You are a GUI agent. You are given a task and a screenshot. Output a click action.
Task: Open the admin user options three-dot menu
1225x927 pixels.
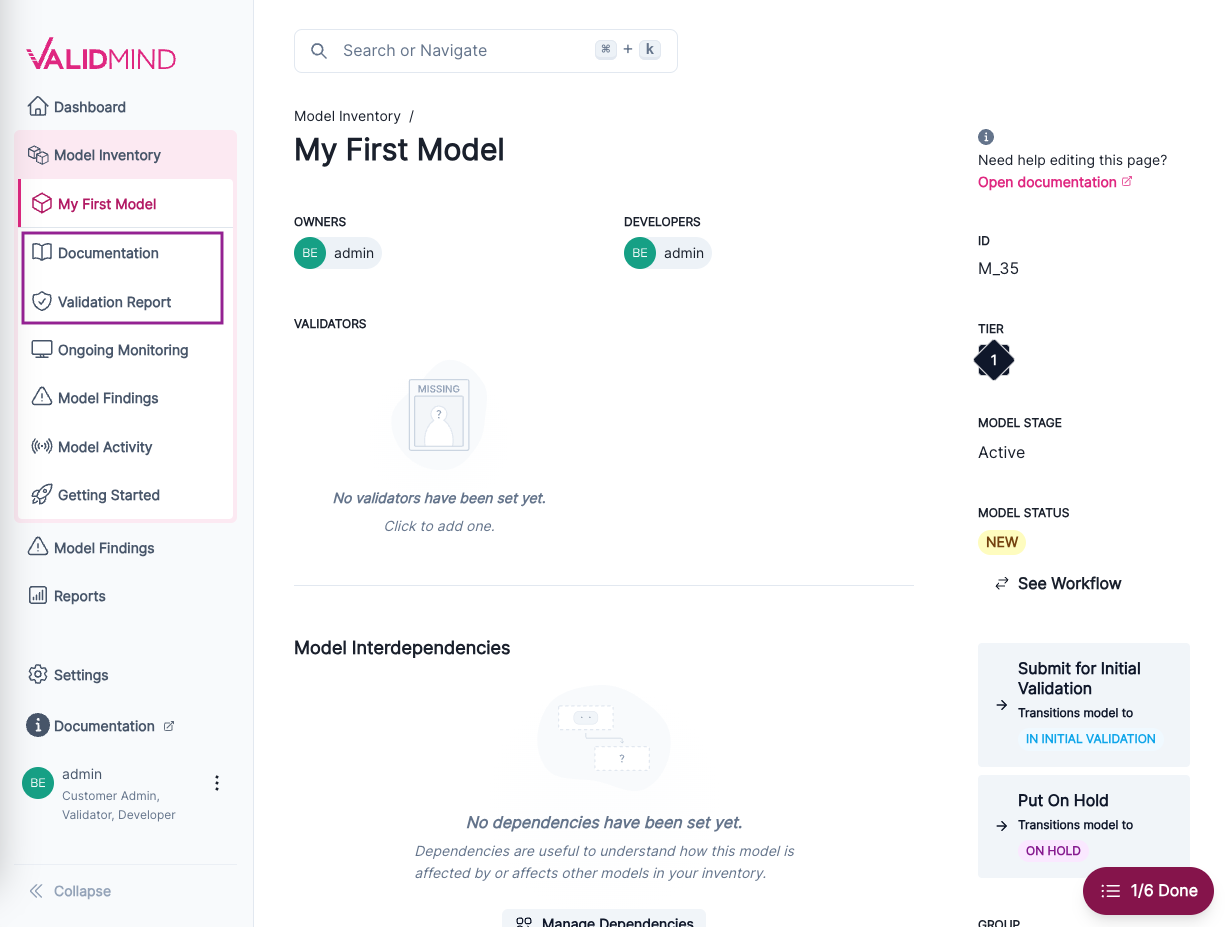pyautogui.click(x=217, y=782)
